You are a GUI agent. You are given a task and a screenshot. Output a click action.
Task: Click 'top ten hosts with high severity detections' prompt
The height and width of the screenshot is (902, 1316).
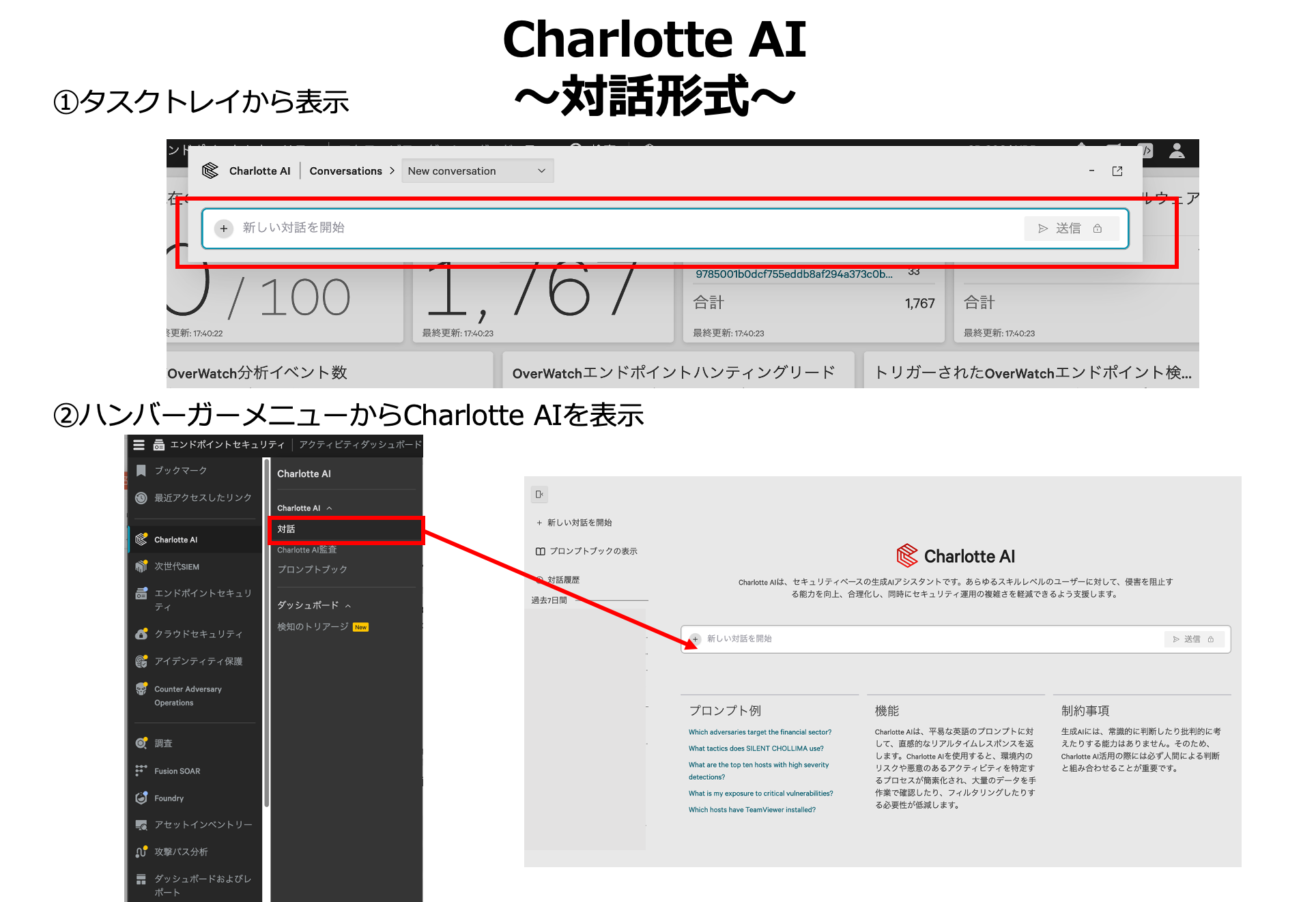tap(758, 771)
